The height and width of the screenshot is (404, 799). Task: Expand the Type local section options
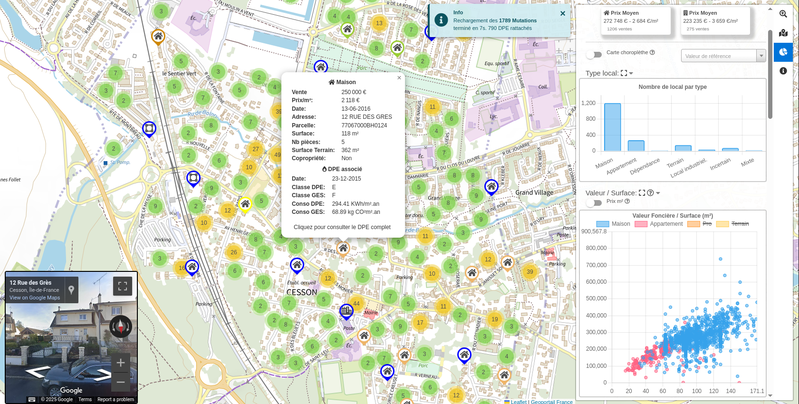[630, 73]
